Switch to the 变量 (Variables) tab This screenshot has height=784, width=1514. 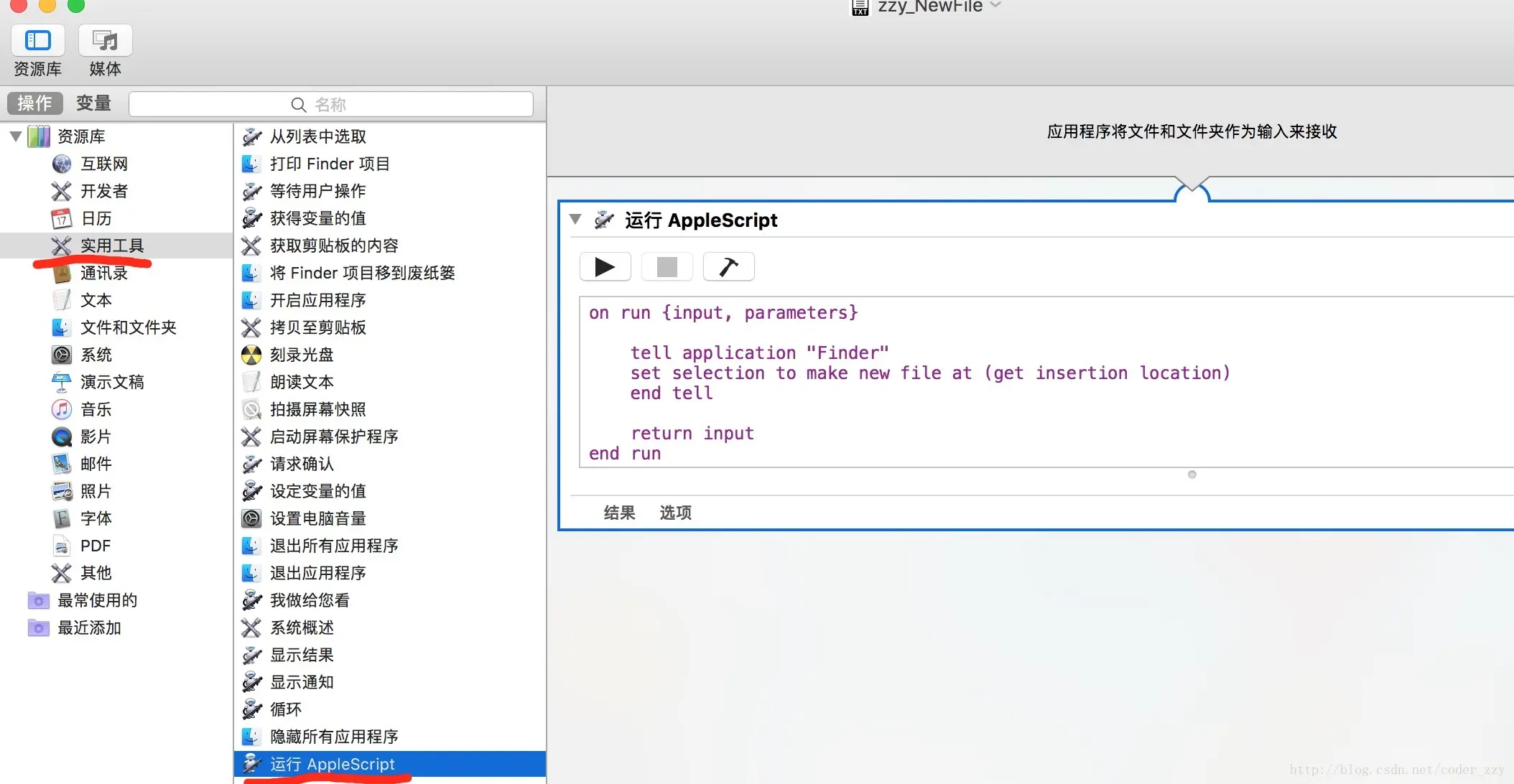pyautogui.click(x=93, y=103)
